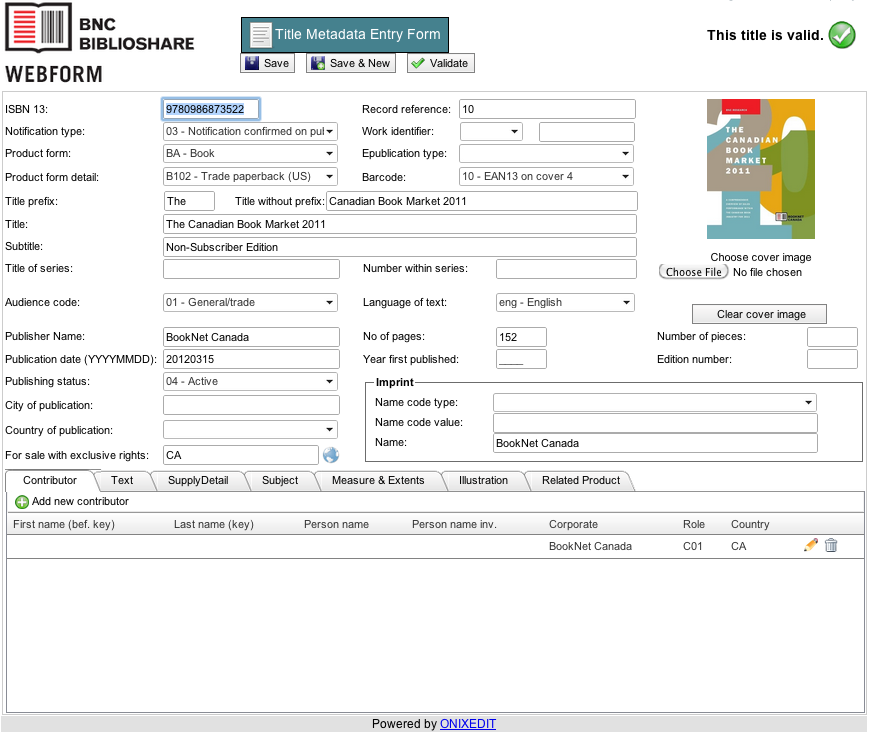This screenshot has height=738, width=871.
Task: Switch to the SupplyDetail tab
Action: pos(198,481)
